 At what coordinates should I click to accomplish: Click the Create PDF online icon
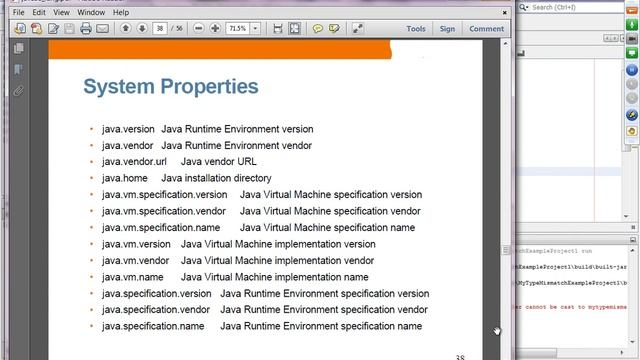(20, 29)
